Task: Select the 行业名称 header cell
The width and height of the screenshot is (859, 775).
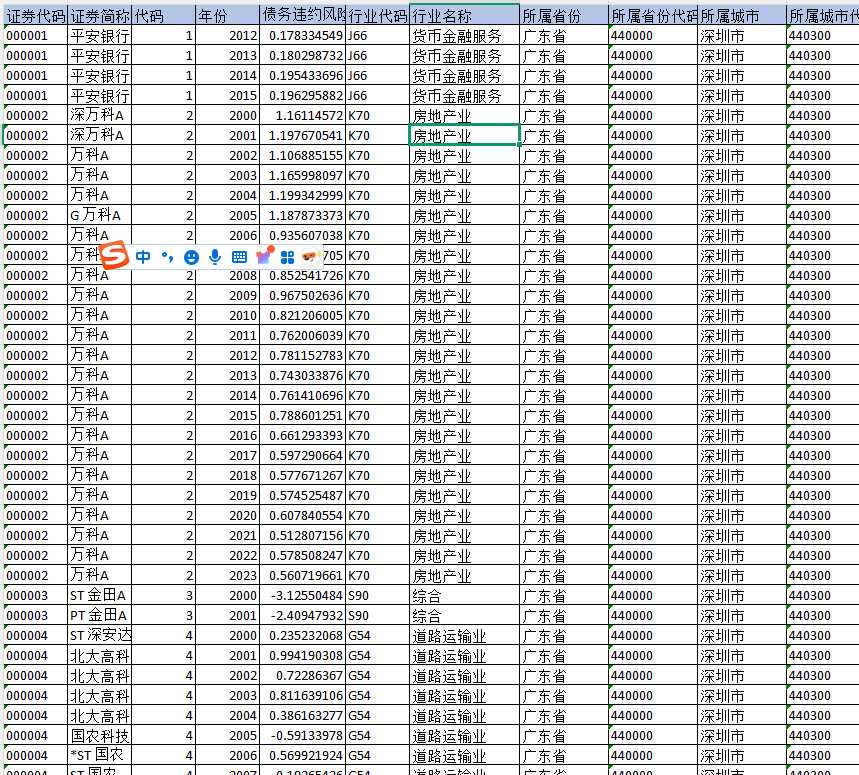Action: click(464, 16)
